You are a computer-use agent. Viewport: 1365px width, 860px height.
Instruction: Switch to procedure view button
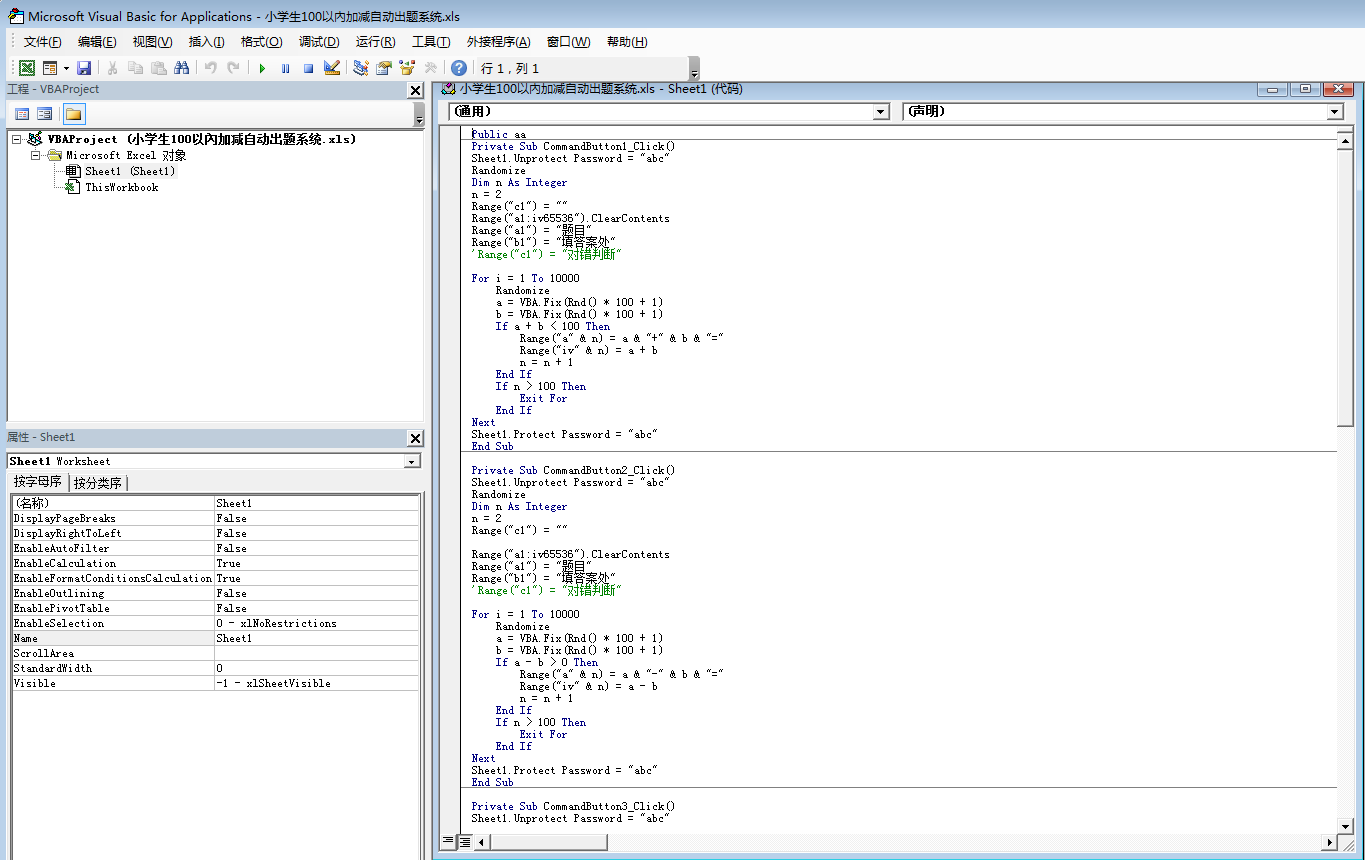(448, 842)
